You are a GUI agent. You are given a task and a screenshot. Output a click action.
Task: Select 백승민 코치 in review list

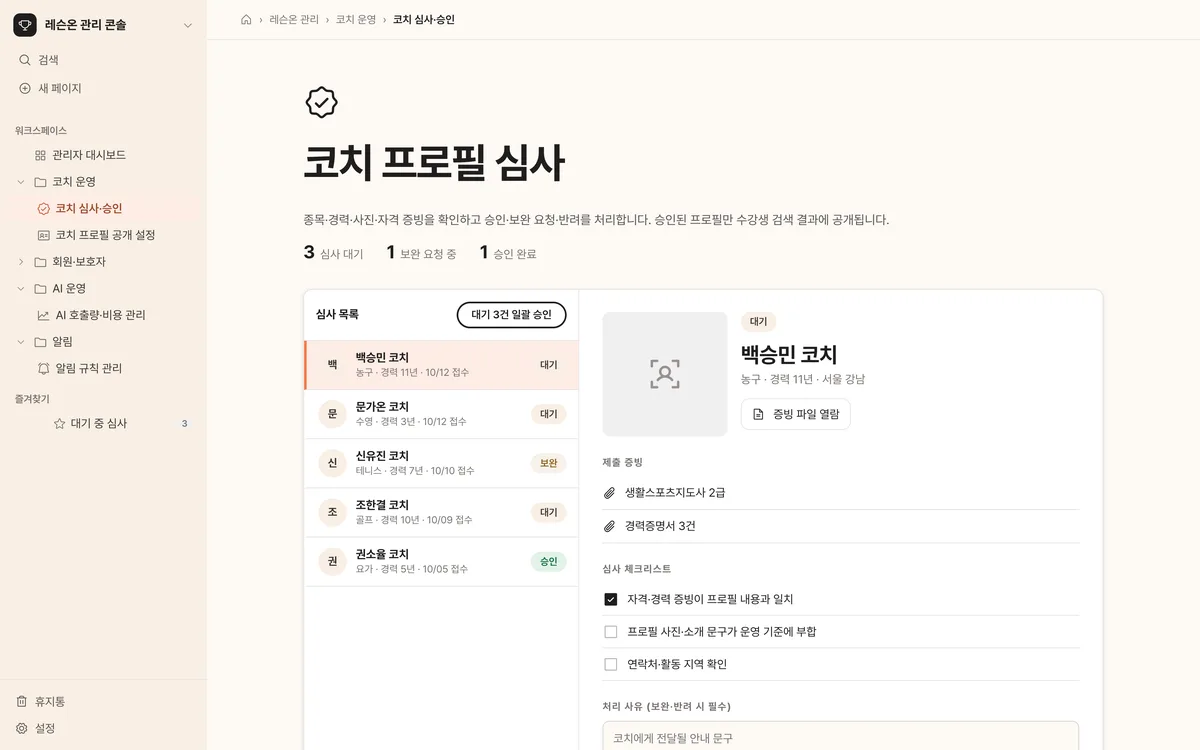tap(441, 365)
